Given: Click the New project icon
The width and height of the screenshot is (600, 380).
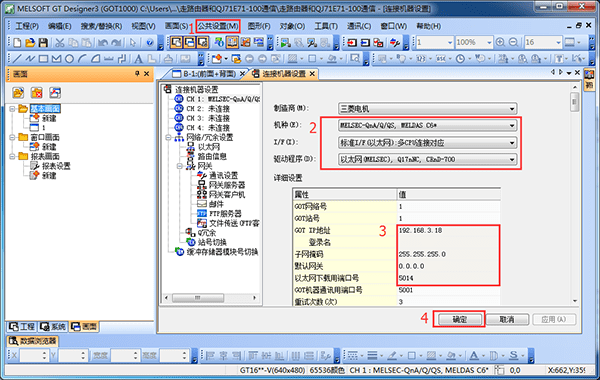Looking at the screenshot, I should click(17, 42).
